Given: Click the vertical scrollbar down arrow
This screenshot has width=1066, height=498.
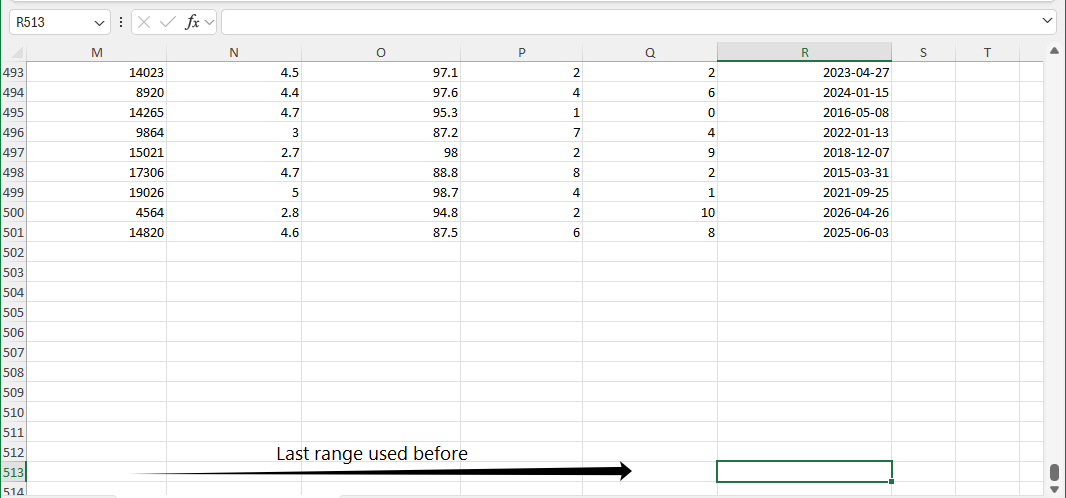Looking at the screenshot, I should (1054, 489).
